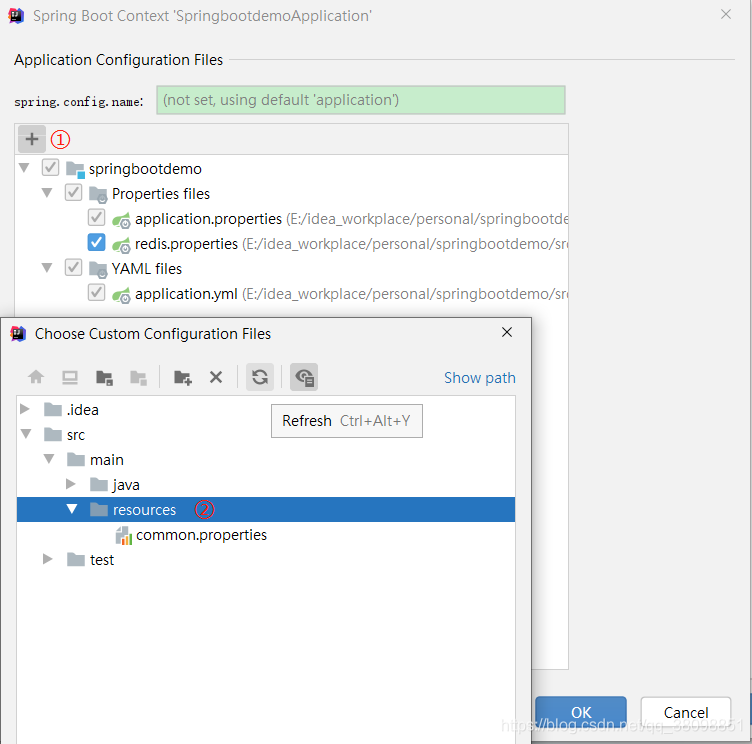Screen dimensions: 752x744
Task: Collapse the src folder
Action: pos(26,434)
